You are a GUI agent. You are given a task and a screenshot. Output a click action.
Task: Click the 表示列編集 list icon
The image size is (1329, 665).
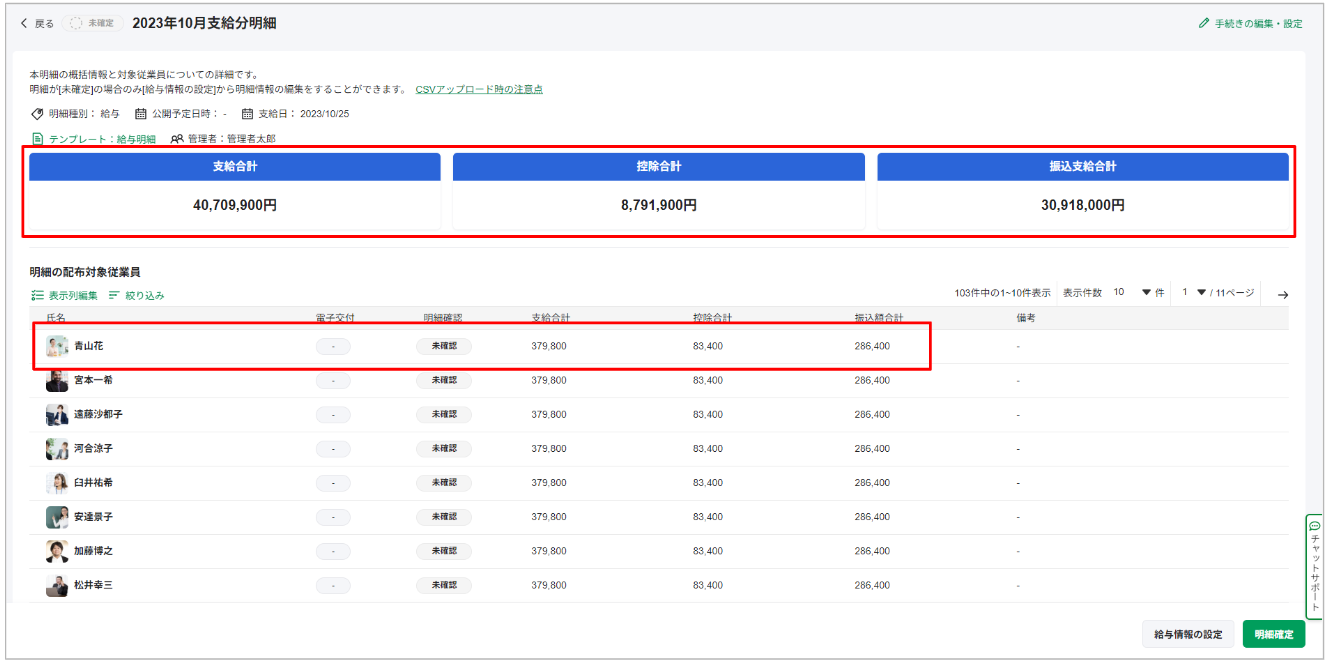point(38,295)
